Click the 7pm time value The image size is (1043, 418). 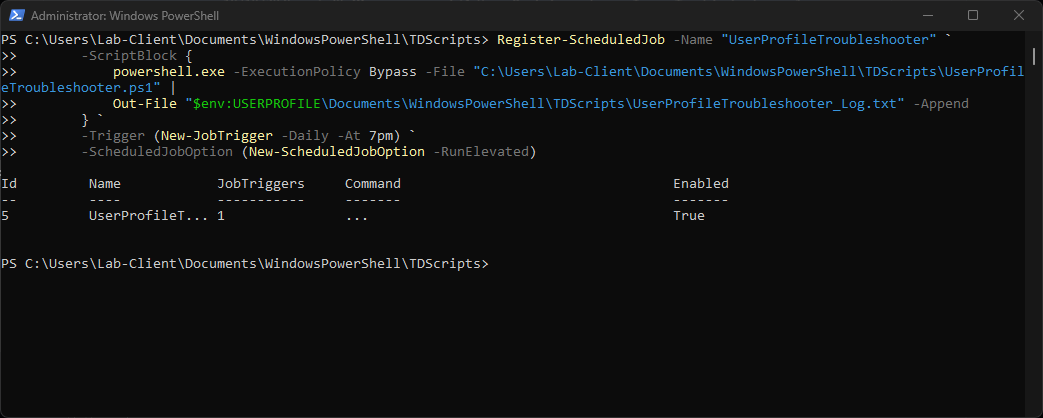click(x=380, y=136)
